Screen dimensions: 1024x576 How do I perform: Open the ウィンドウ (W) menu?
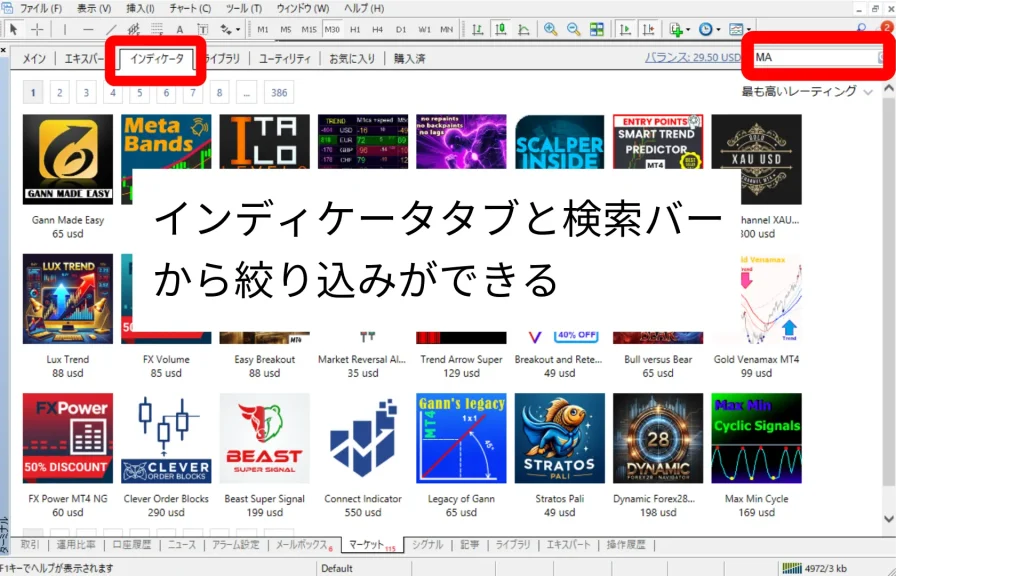pos(302,8)
